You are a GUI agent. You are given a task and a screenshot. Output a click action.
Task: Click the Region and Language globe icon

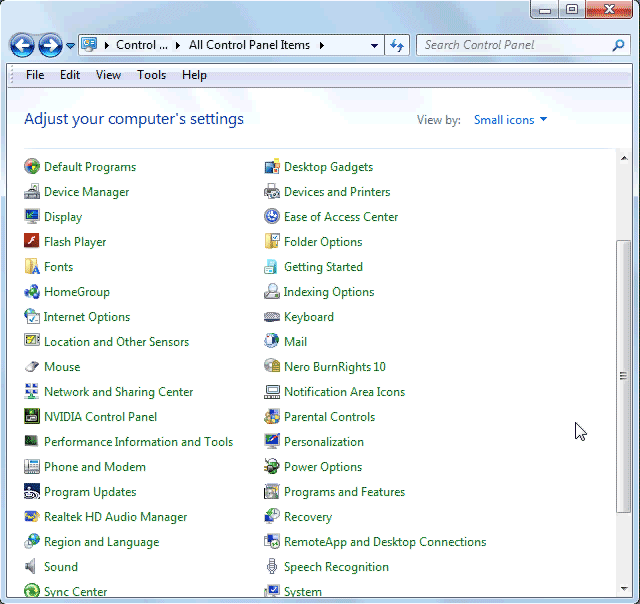(x=32, y=542)
